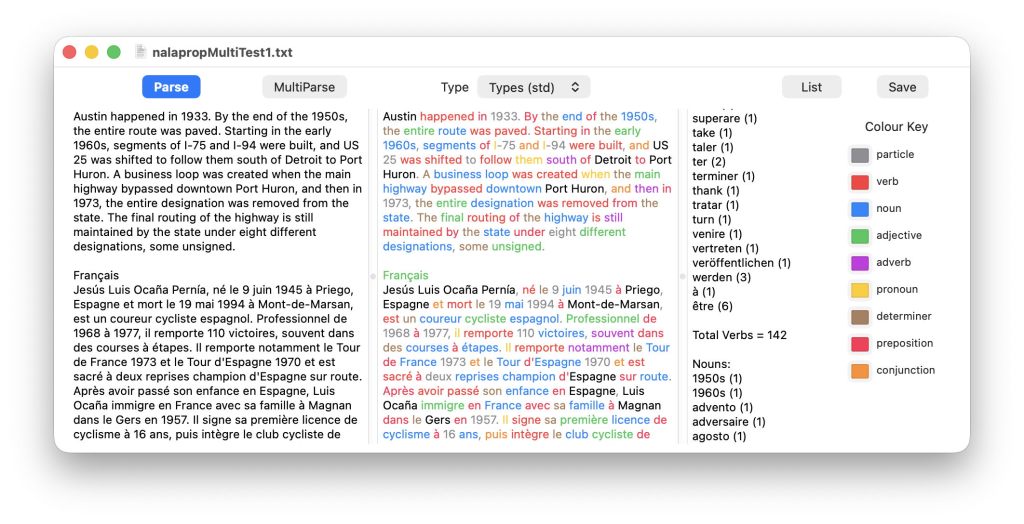Grab the divider handle between the text panes
Viewport: 1024px width, 524px height.
point(374,275)
